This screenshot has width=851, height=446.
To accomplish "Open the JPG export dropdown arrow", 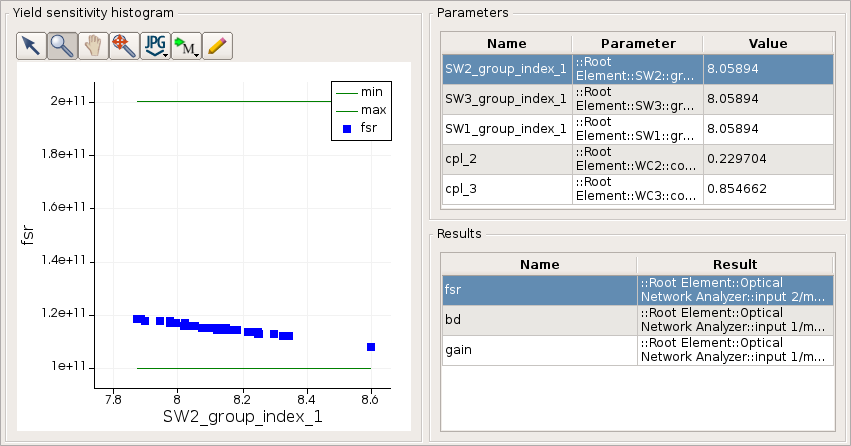I will pyautogui.click(x=165, y=55).
